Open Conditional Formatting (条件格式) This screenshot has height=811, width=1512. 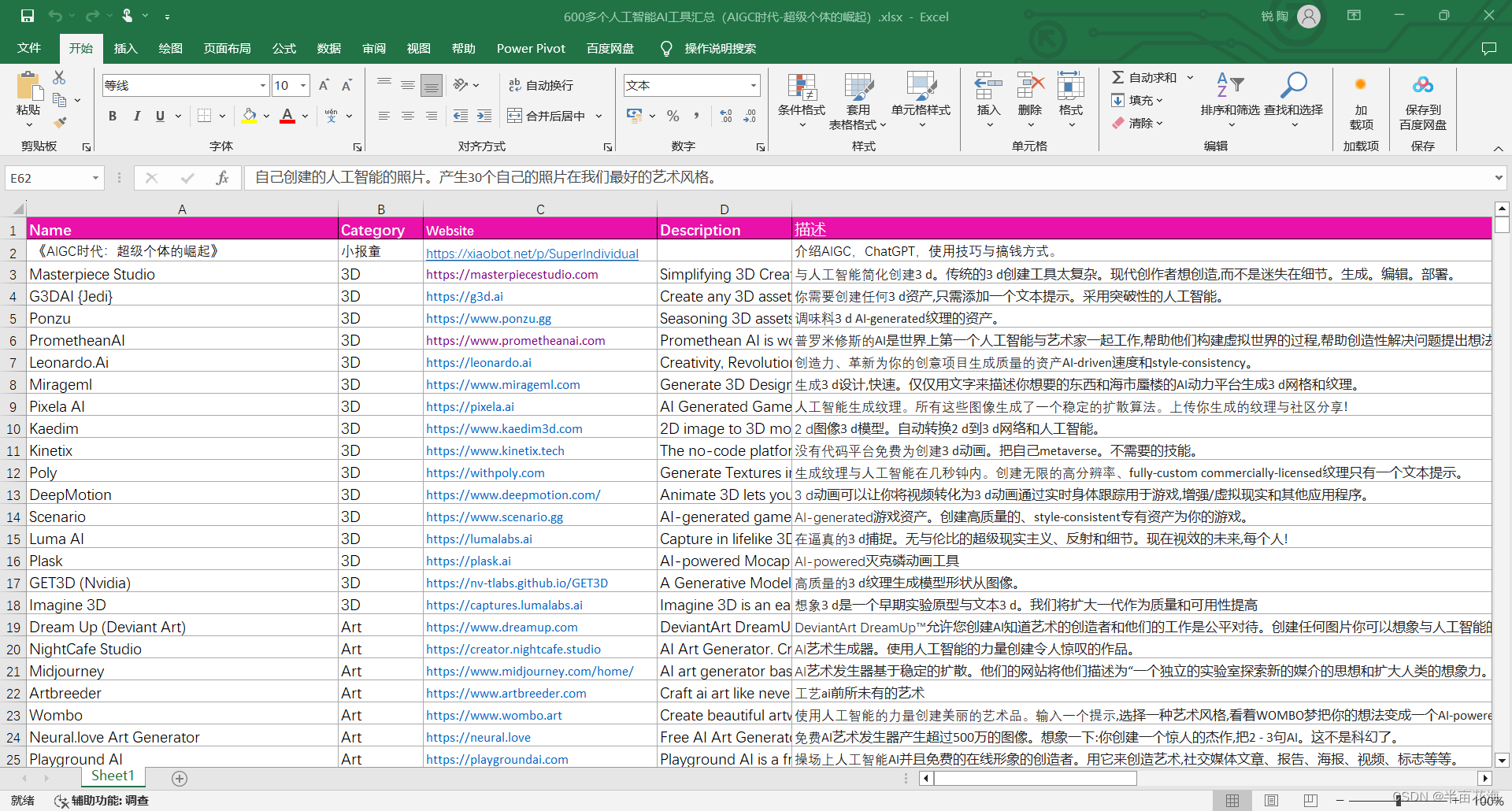[802, 101]
